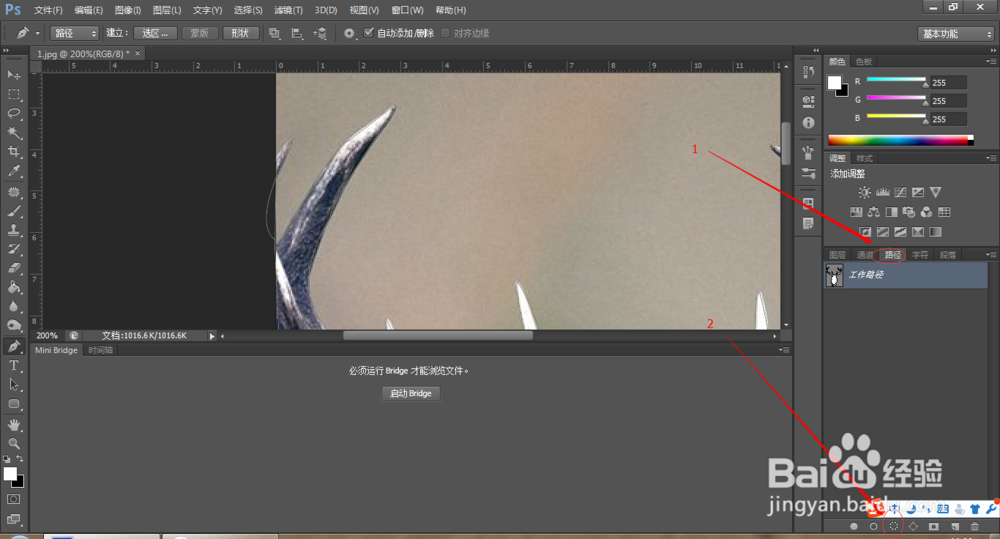Screen dimensions: 1000x539
Task: Select the Eyedropper tool
Action: click(13, 171)
